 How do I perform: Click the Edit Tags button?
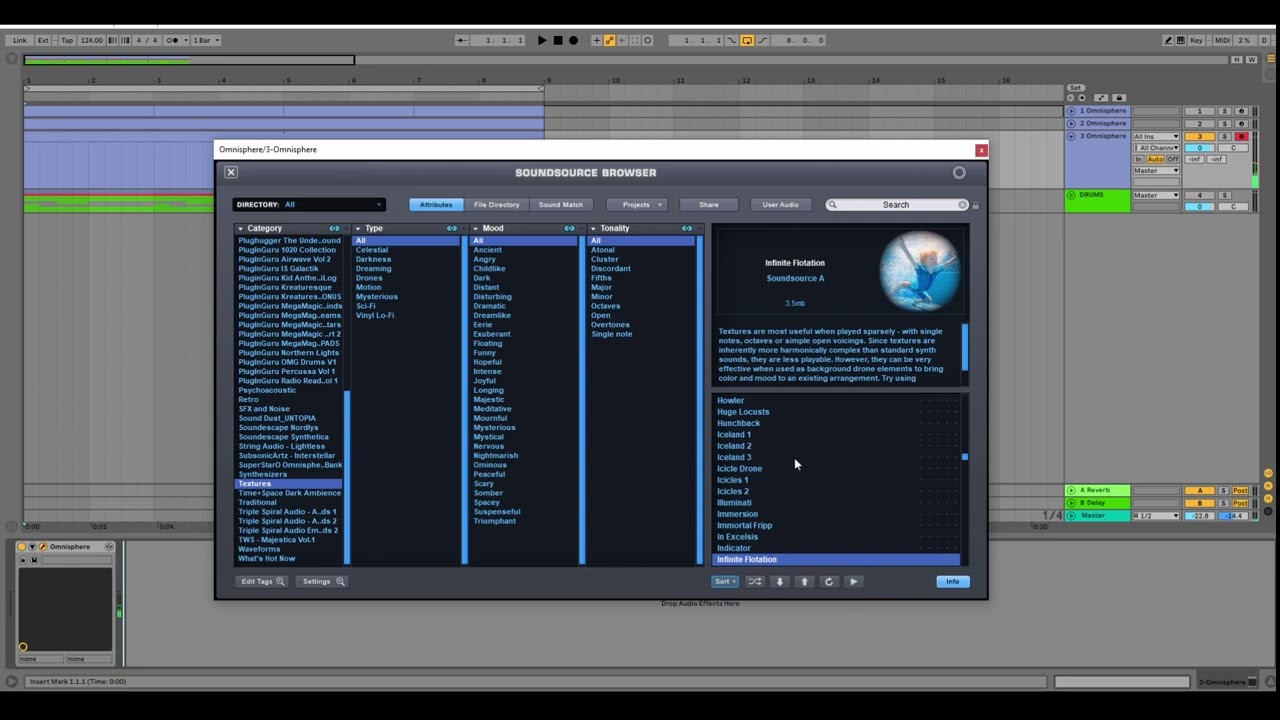click(263, 581)
